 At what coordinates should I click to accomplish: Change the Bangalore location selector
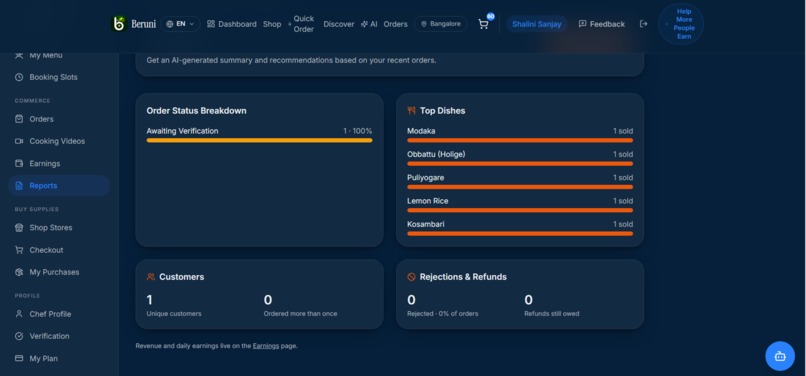coord(441,24)
